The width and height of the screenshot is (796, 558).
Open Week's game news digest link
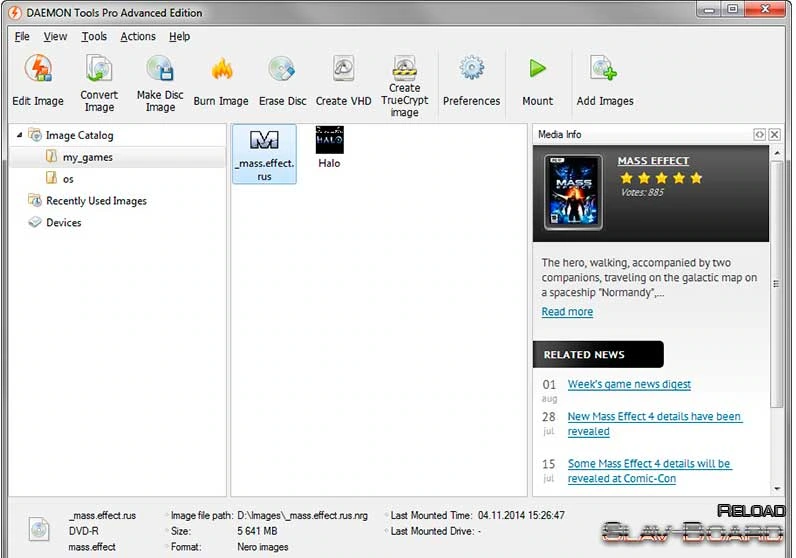pos(629,384)
